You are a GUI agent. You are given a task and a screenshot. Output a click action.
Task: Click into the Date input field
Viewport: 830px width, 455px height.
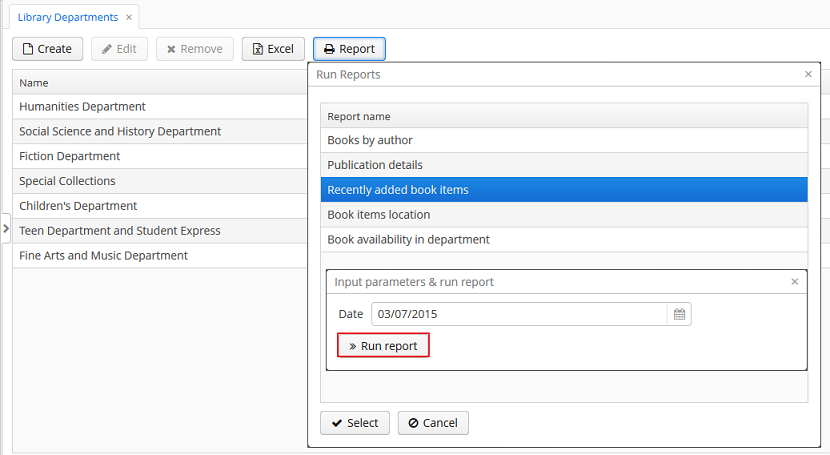[x=518, y=314]
